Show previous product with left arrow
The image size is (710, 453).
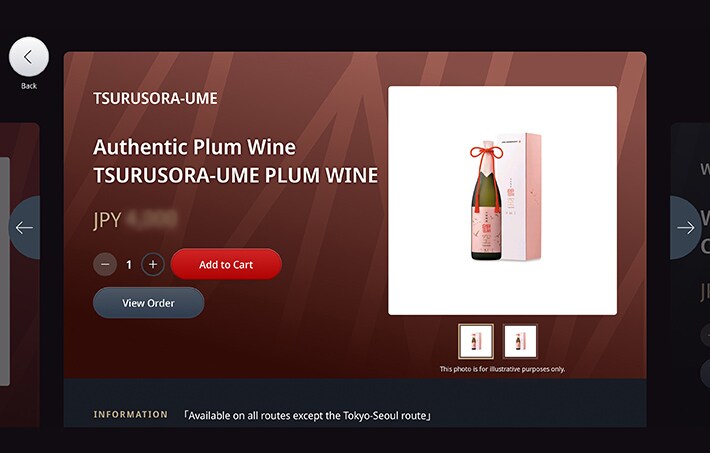point(24,227)
